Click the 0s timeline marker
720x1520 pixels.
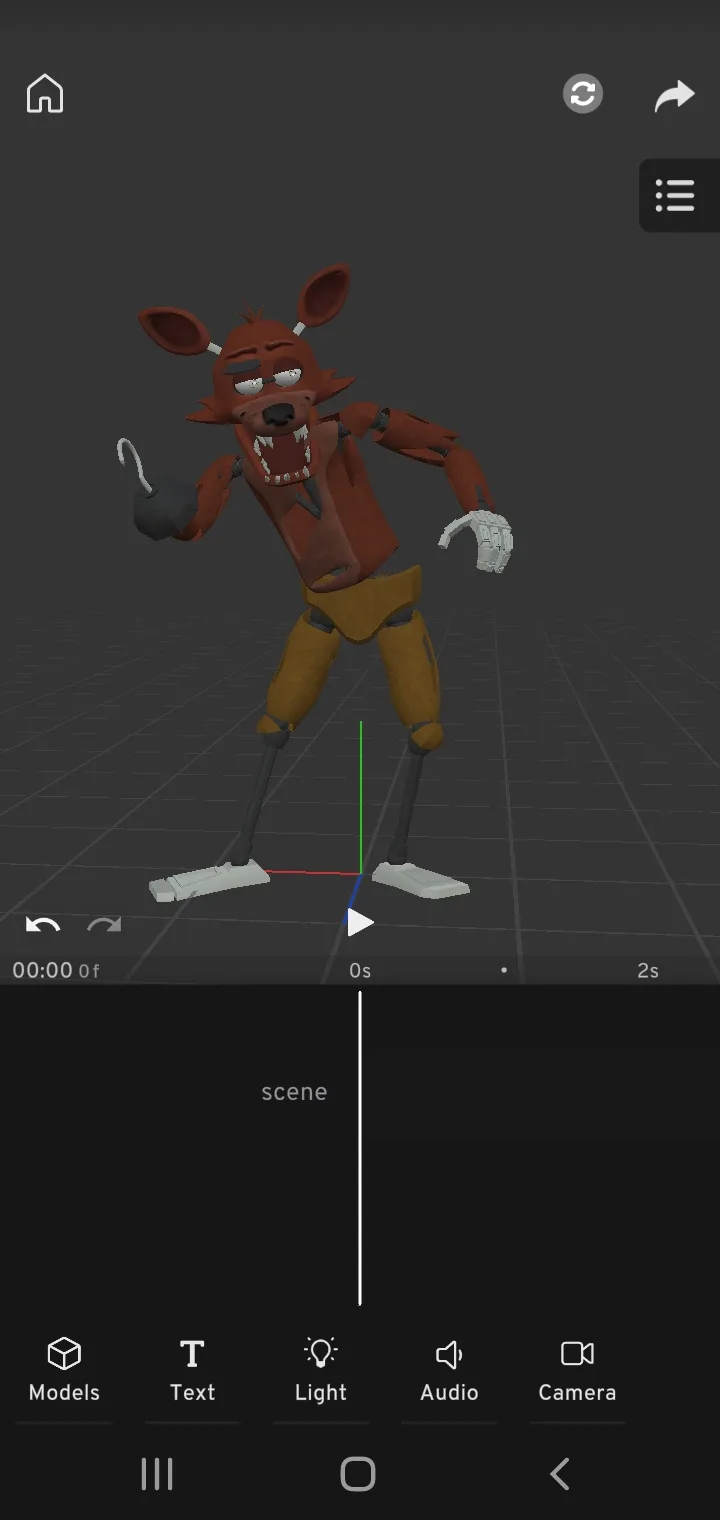[x=360, y=971]
